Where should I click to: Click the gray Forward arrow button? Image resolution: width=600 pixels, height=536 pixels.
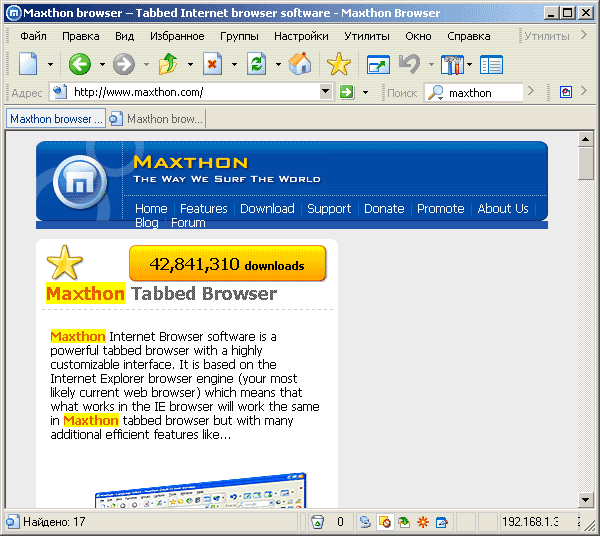click(x=124, y=64)
